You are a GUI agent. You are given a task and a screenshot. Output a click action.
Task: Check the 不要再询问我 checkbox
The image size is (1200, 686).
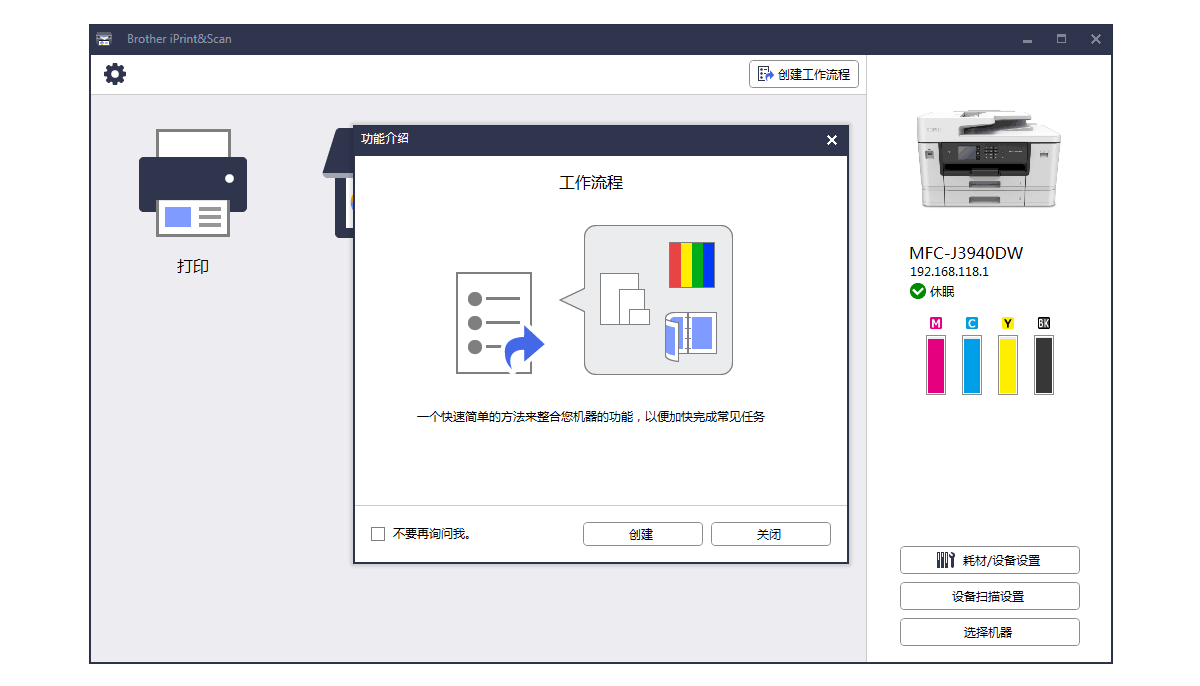click(x=378, y=534)
